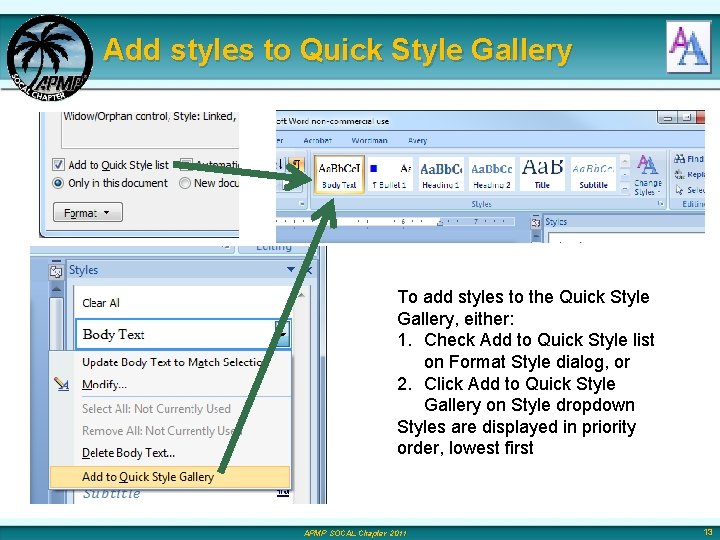The width and height of the screenshot is (720, 540).
Task: Toggle the Show/Hide paragraph marks icon
Action: [296, 164]
